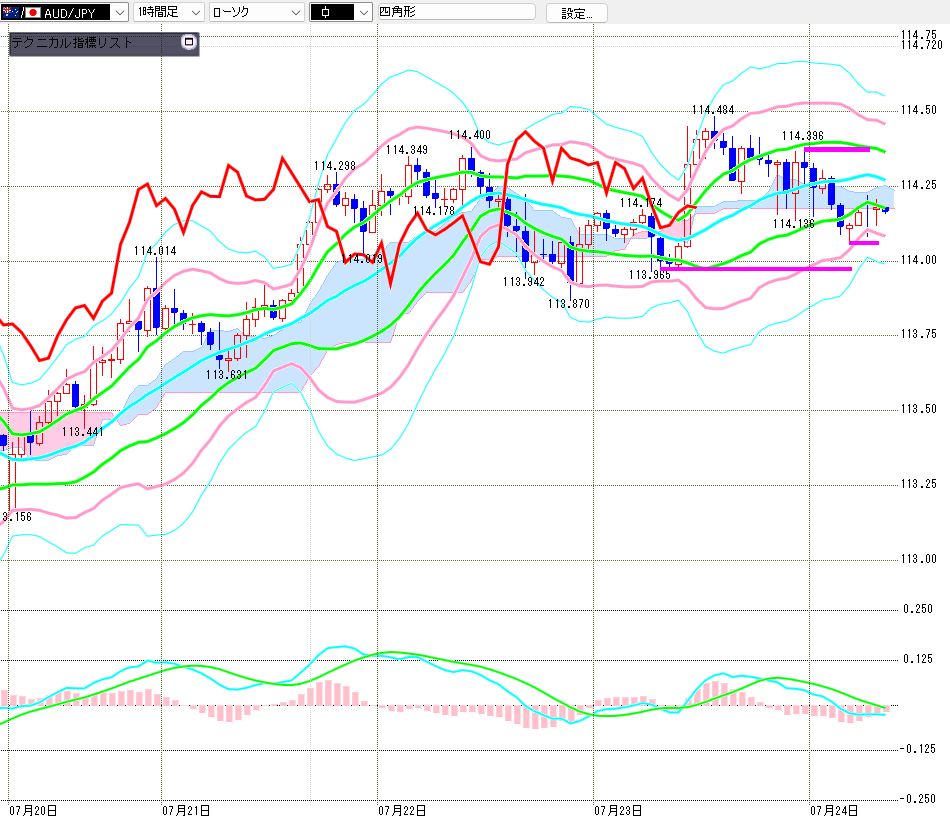Click the Japanese flag icon
This screenshot has width=950, height=821.
[x=33, y=12]
